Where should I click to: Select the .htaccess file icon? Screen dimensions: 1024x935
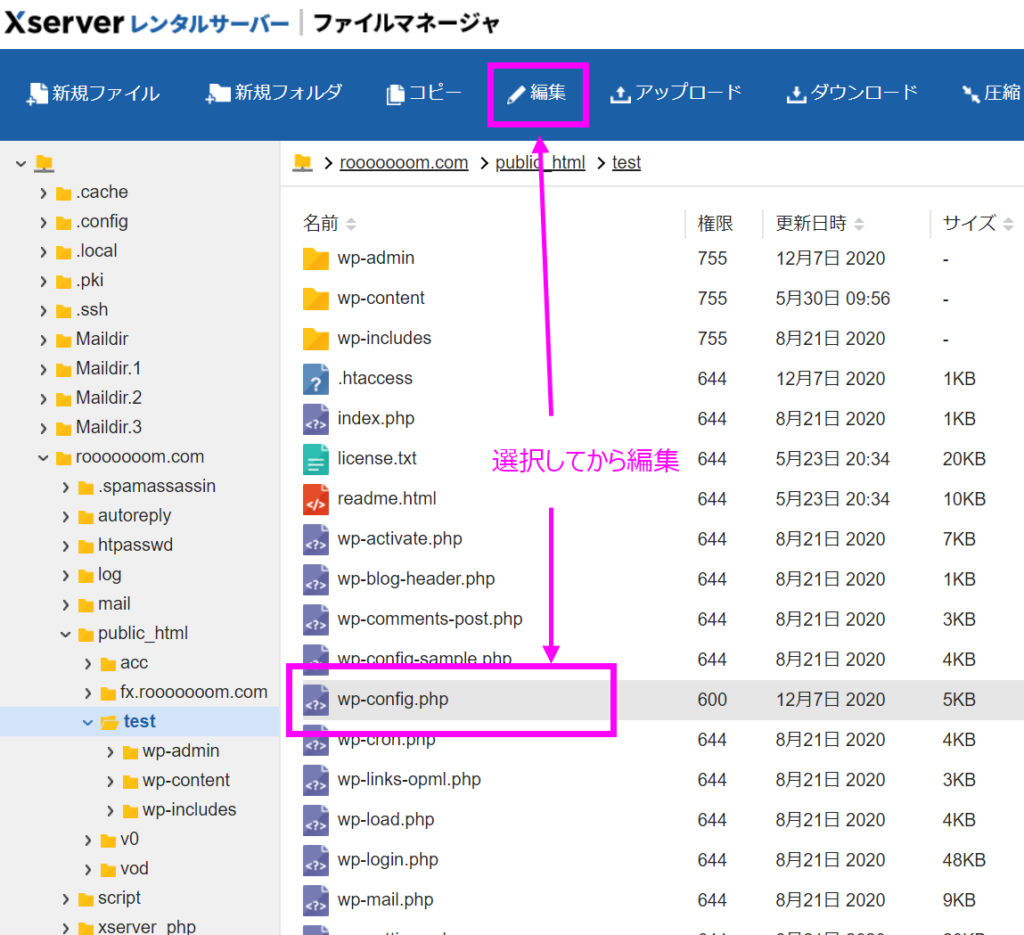[316, 379]
